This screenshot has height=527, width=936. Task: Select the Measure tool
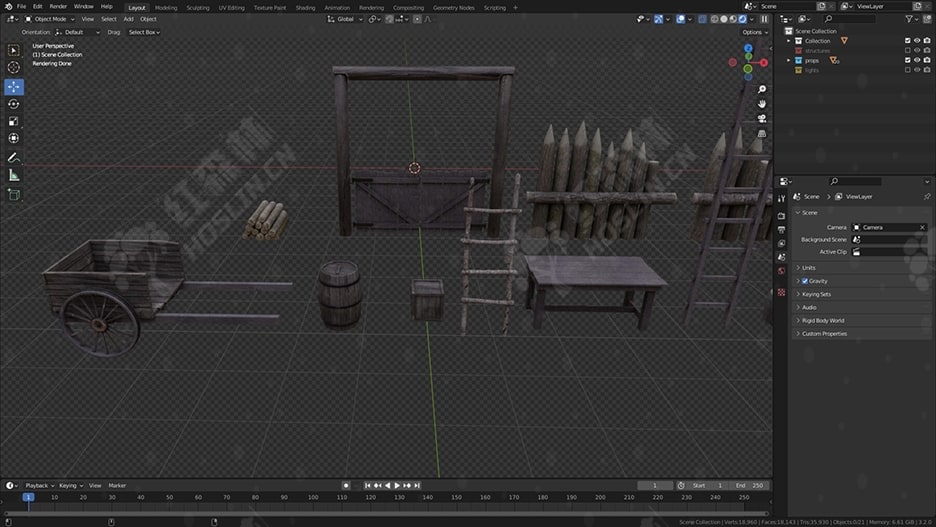[13, 175]
